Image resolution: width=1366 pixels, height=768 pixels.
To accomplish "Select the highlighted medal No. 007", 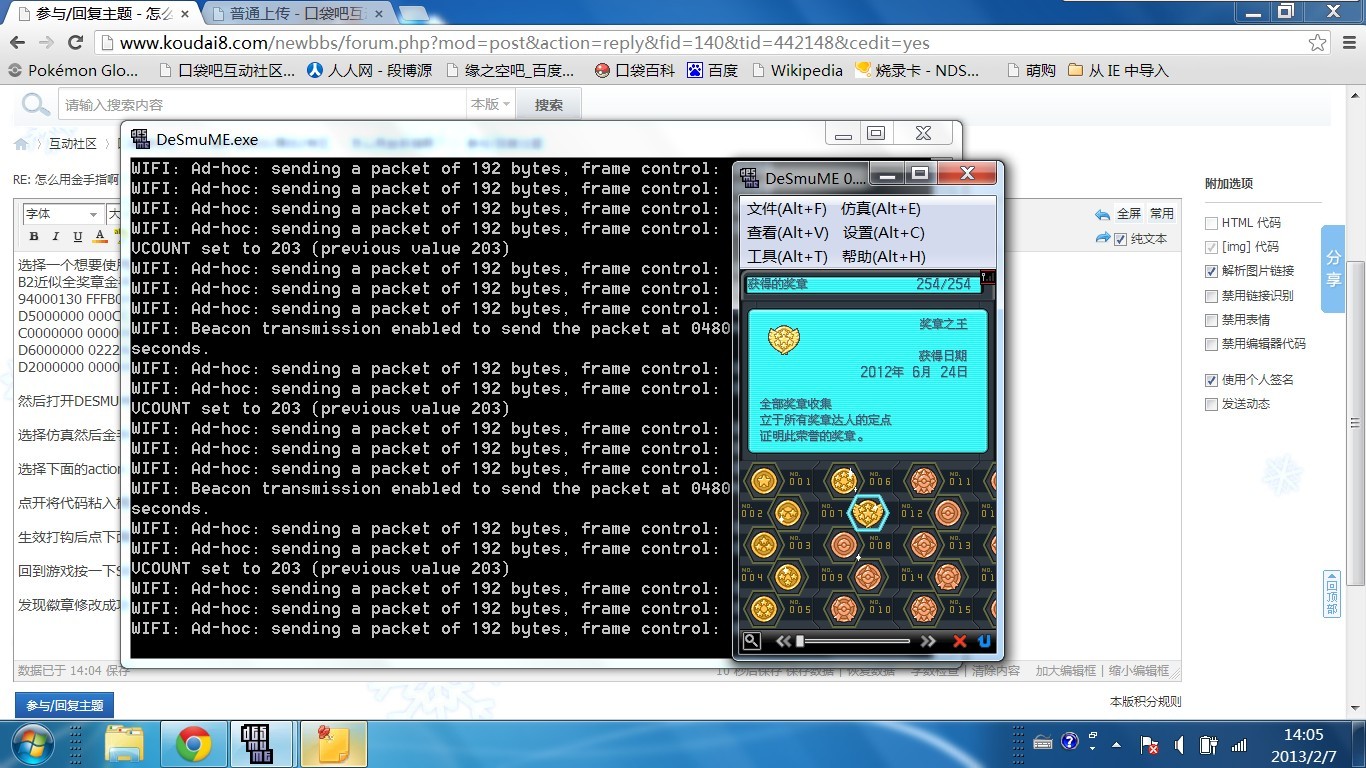I will 868,514.
